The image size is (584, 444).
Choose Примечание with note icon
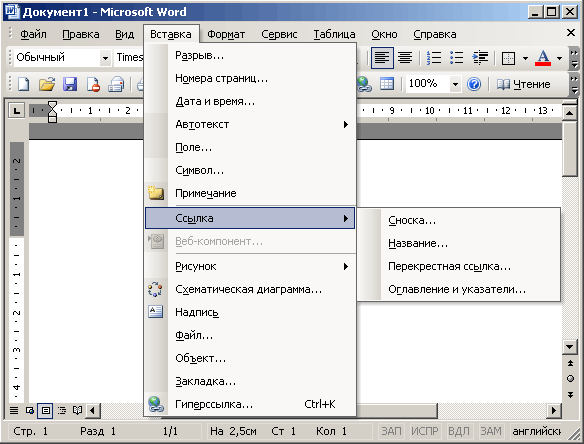click(x=250, y=193)
